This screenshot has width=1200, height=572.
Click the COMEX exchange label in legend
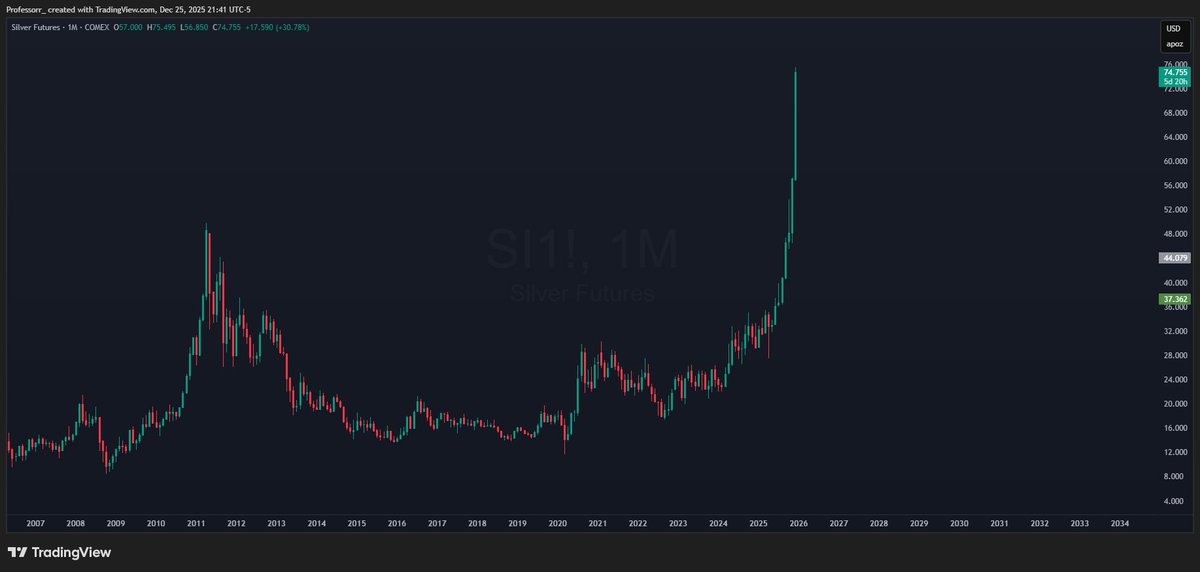click(97, 27)
